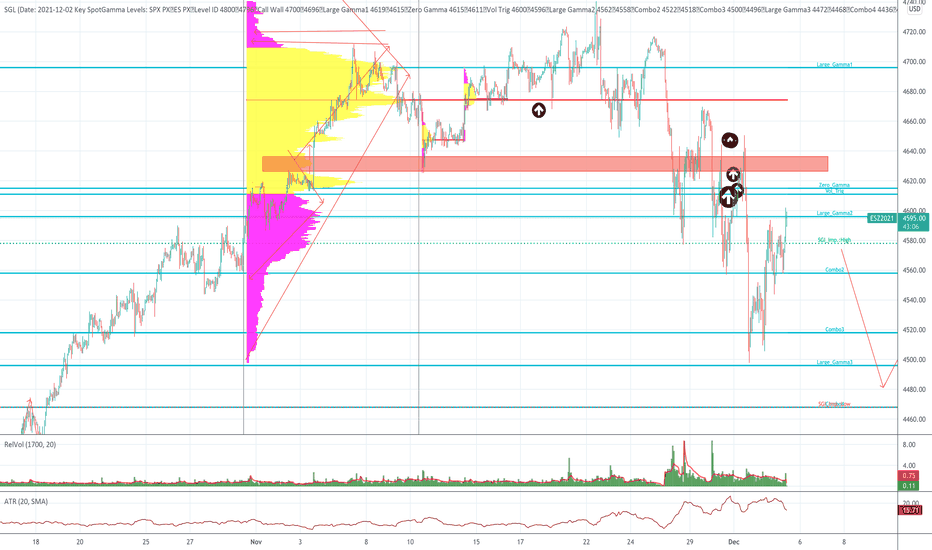This screenshot has height=550, width=932.
Task: Click the up-arrow marker below the red line near 17
Action: 539,110
